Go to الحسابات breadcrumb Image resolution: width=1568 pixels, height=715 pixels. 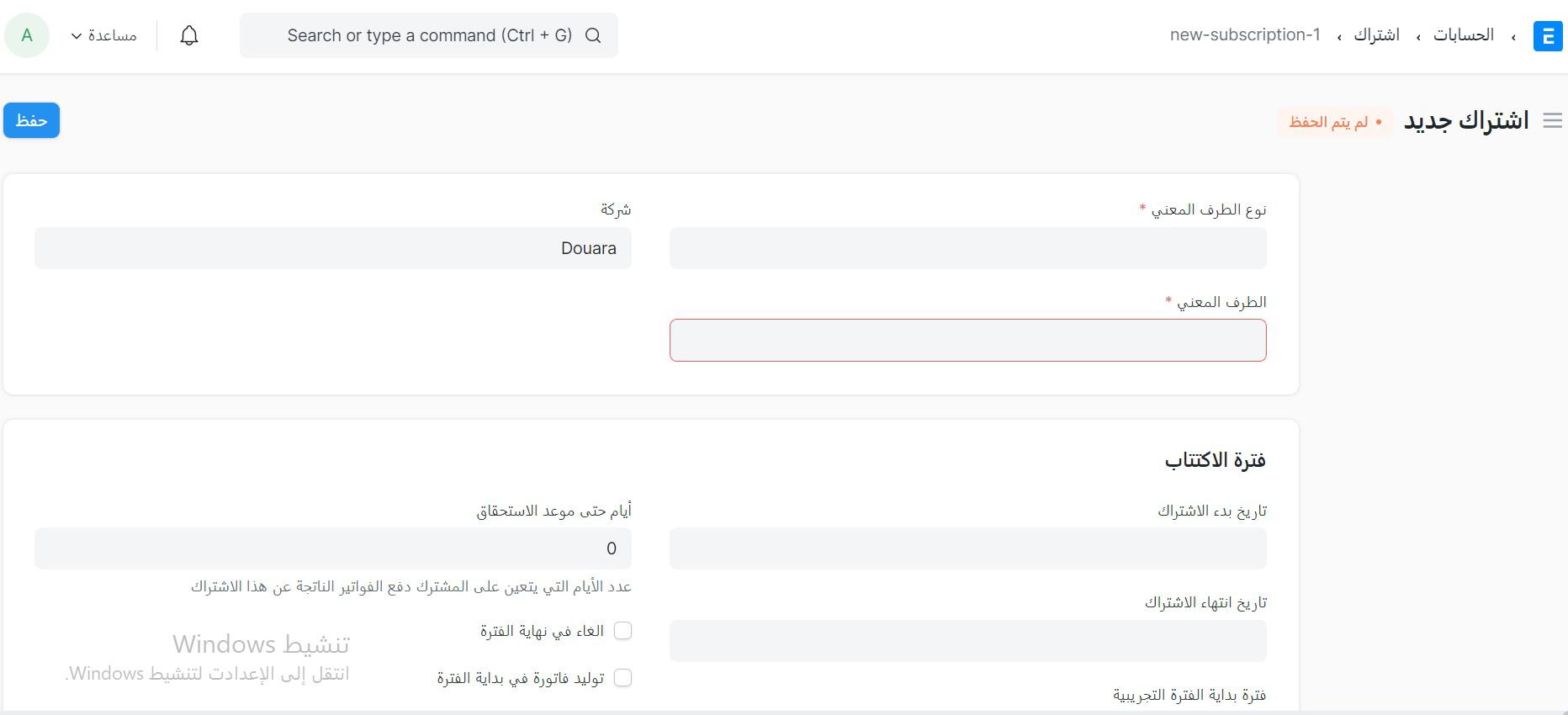(1464, 34)
